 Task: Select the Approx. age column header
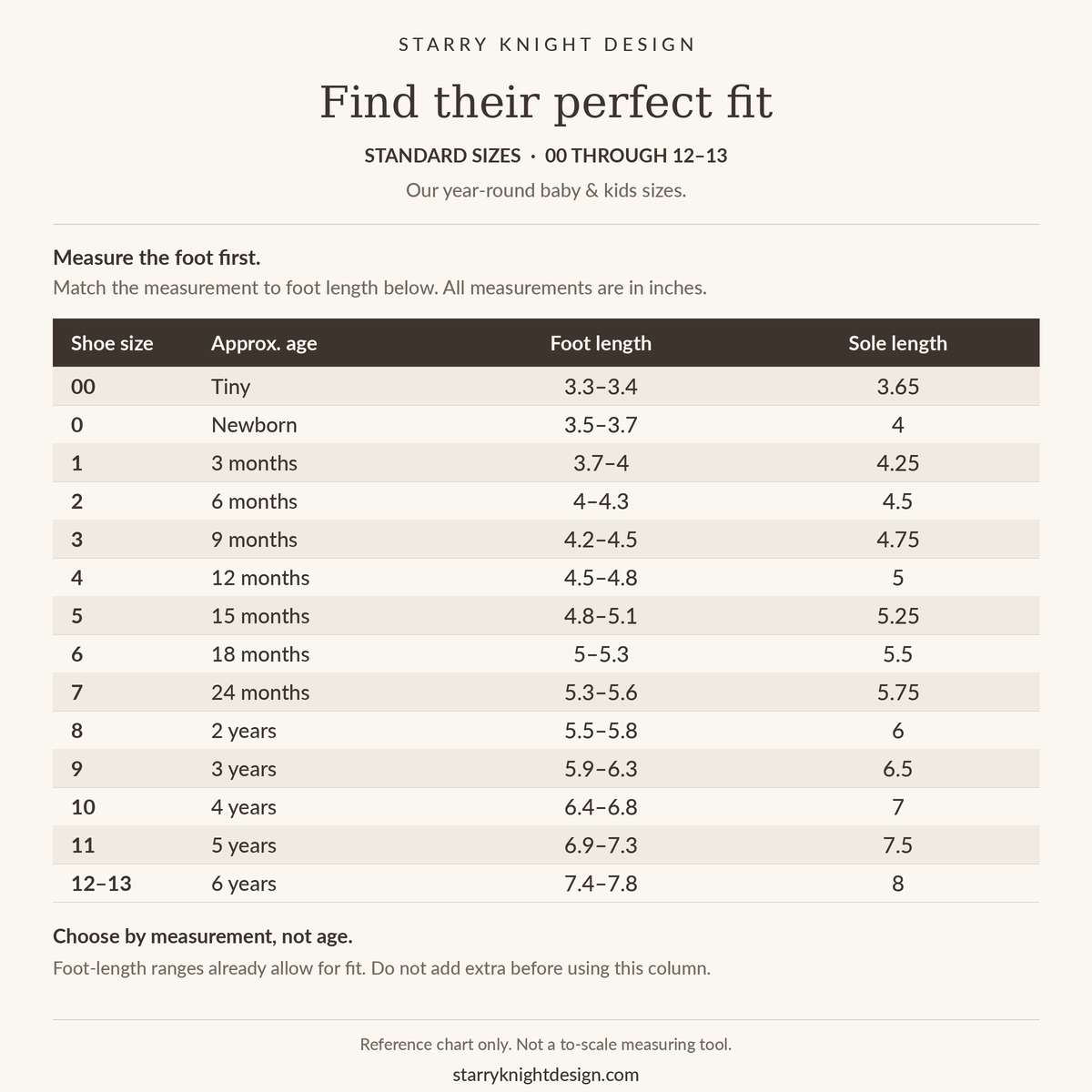click(264, 343)
